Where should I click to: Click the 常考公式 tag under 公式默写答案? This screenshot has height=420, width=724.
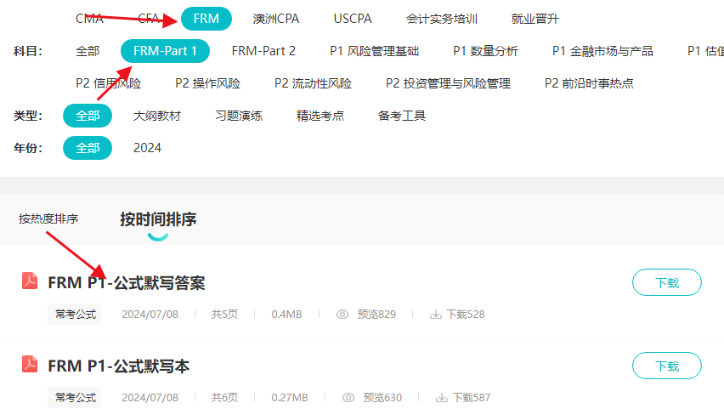click(76, 314)
